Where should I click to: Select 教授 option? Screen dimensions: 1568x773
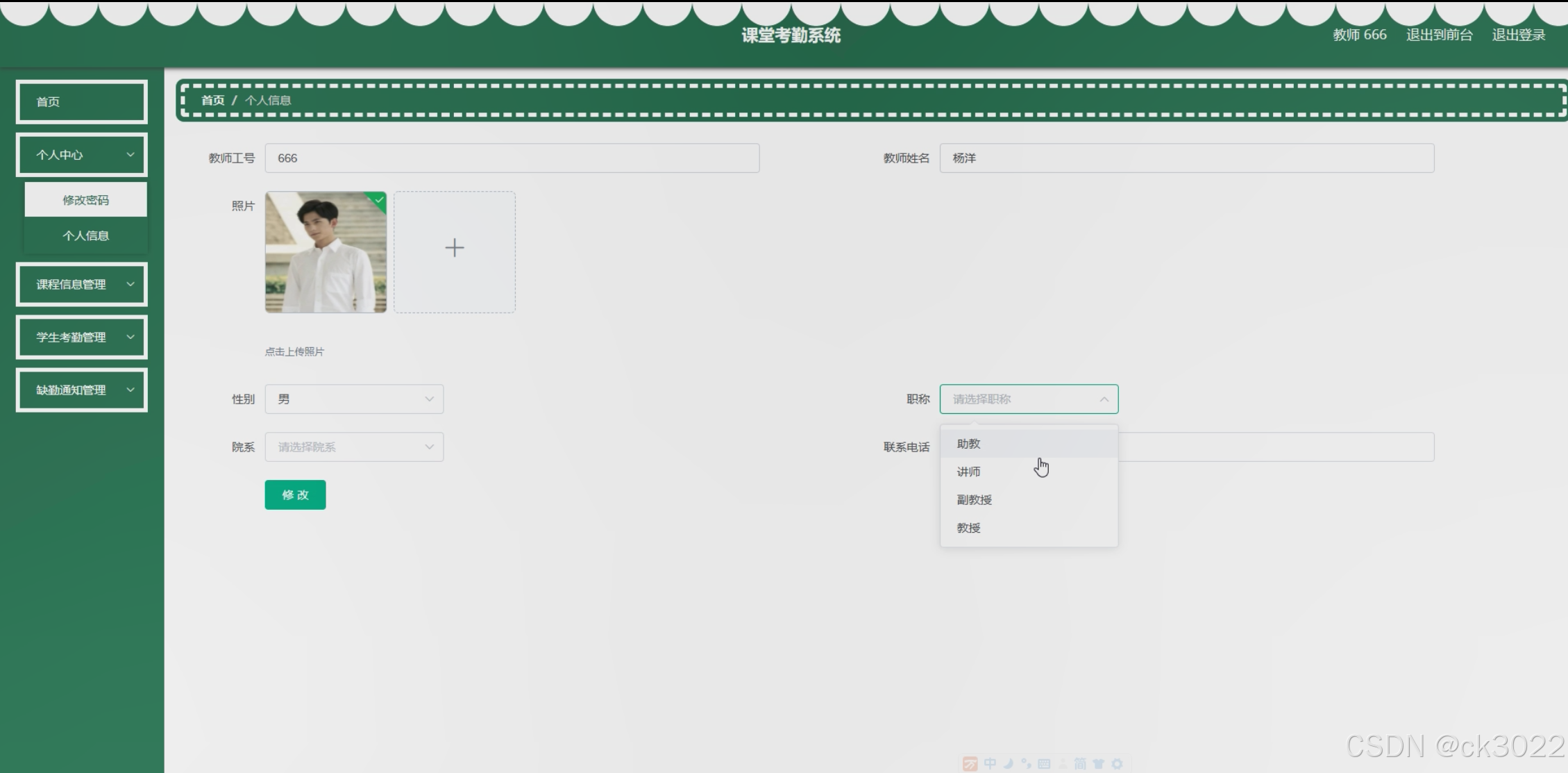pyautogui.click(x=969, y=529)
